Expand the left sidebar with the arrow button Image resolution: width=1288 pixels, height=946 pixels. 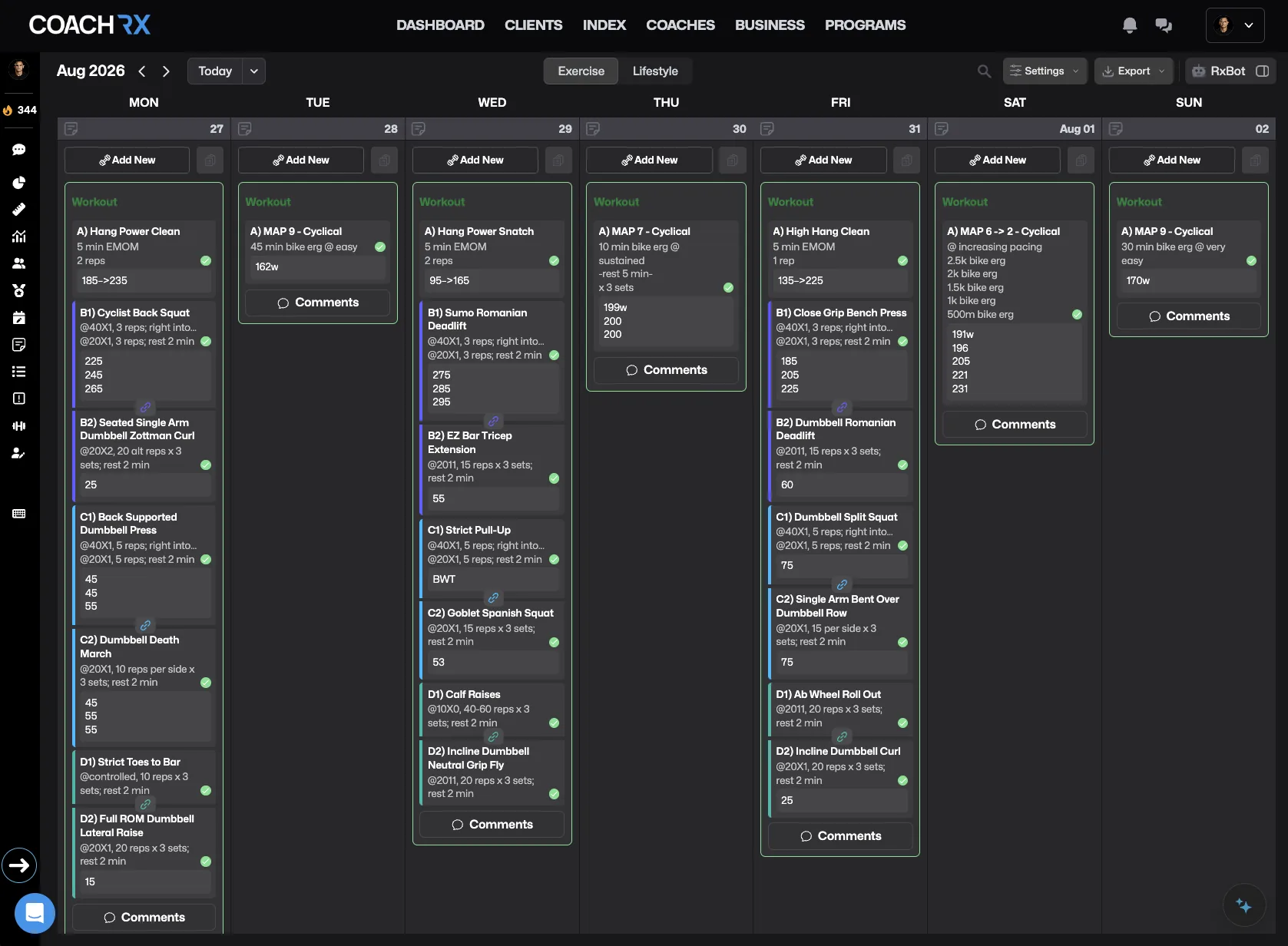19,865
